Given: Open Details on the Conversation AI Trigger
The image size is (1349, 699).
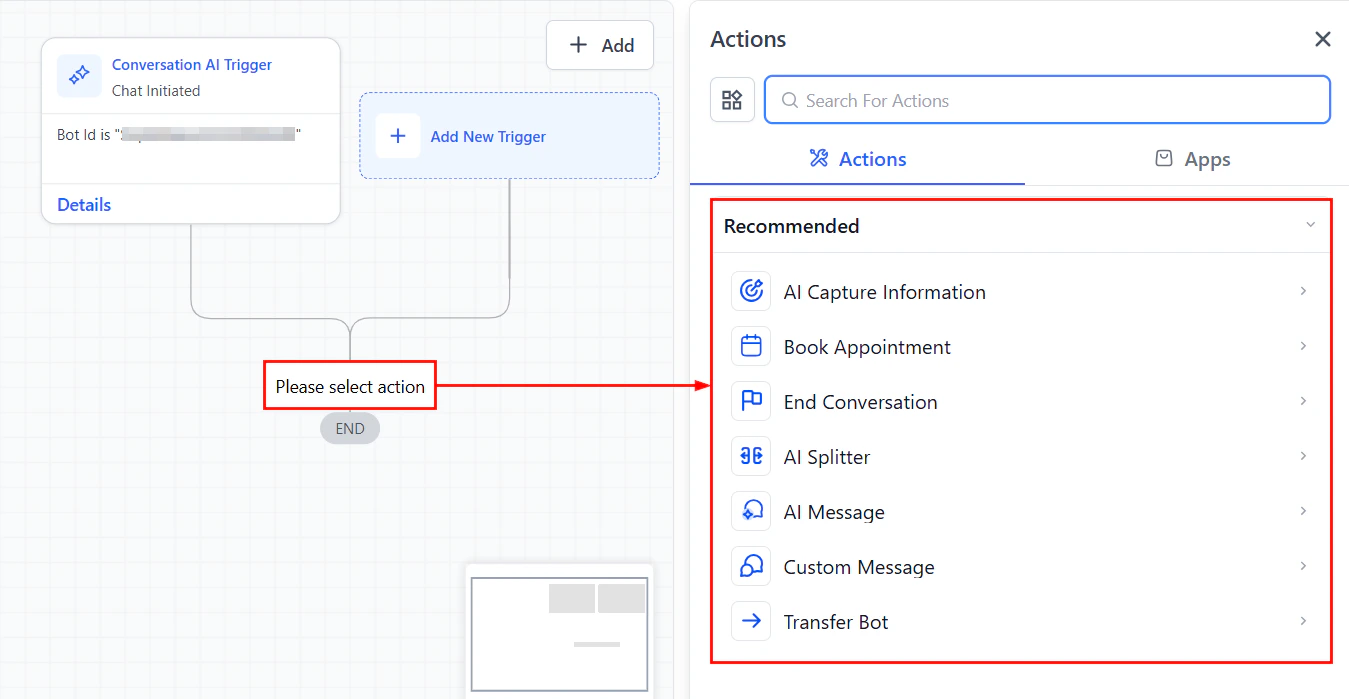Looking at the screenshot, I should pyautogui.click(x=83, y=204).
